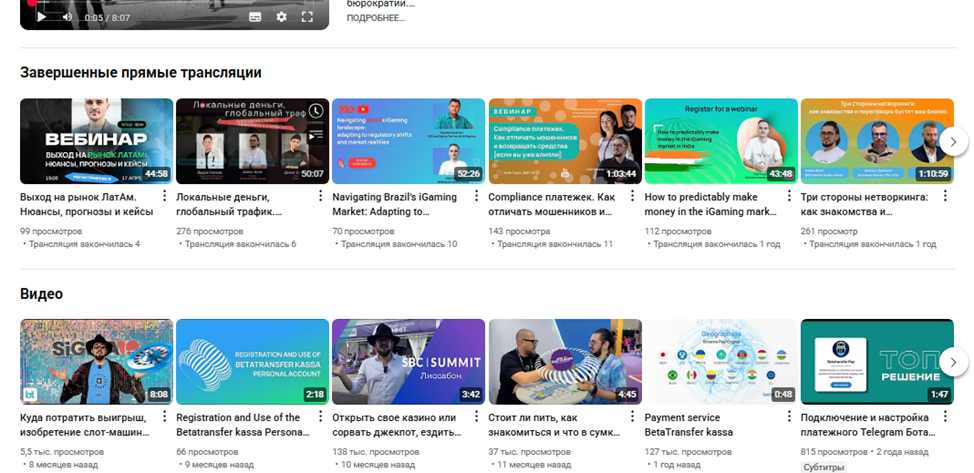Open options for Registration and Use of Betatransfer
The width and height of the screenshot is (974, 473).
point(321,417)
